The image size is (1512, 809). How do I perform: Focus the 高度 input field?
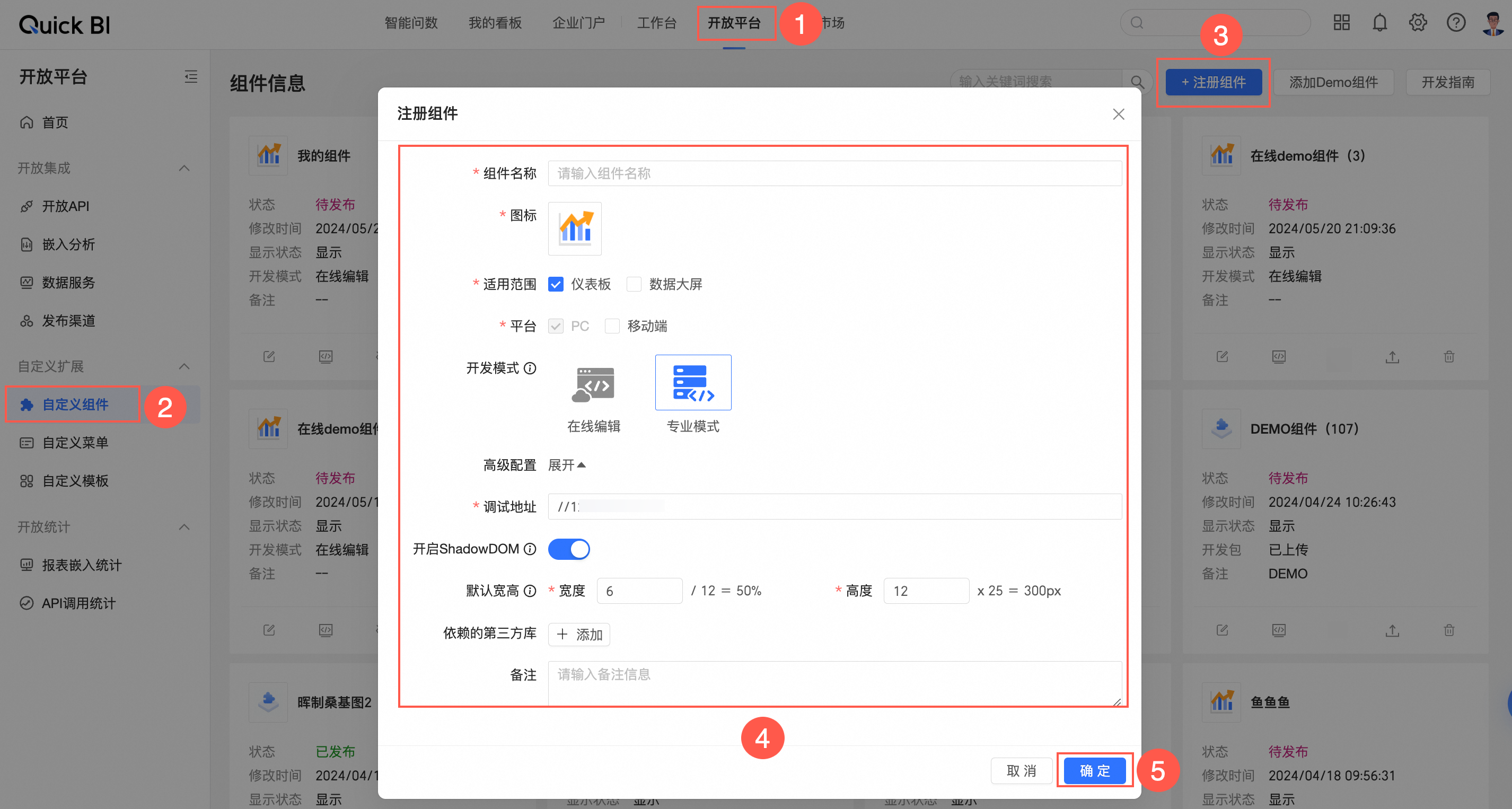click(x=926, y=591)
